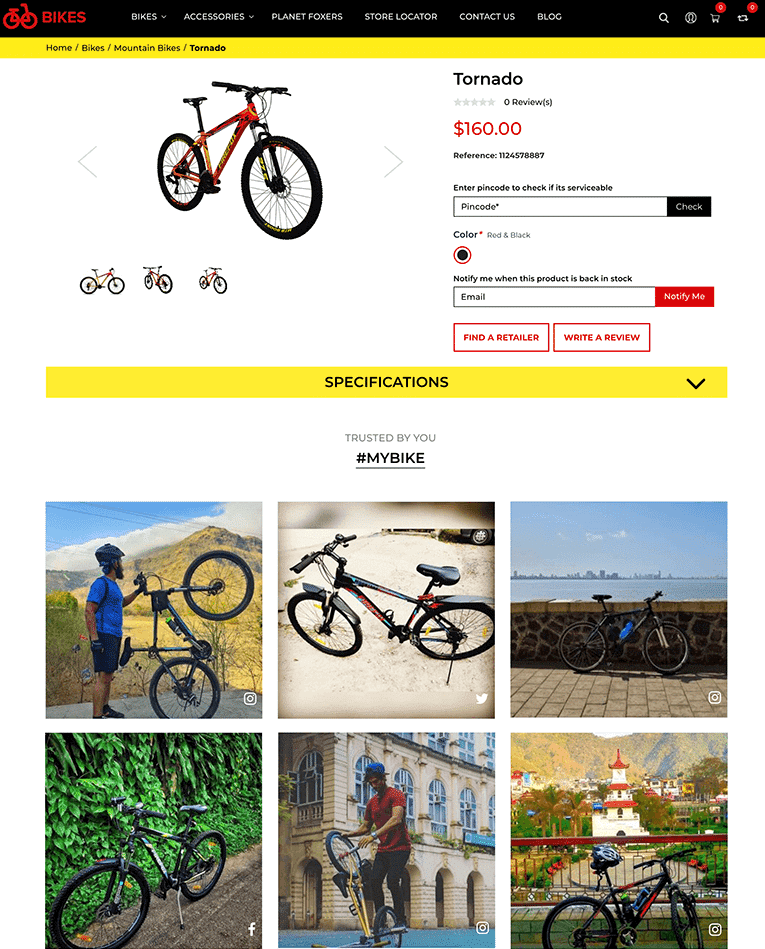The height and width of the screenshot is (949, 765).
Task: Select the first bike thumbnail image
Action: click(x=102, y=281)
